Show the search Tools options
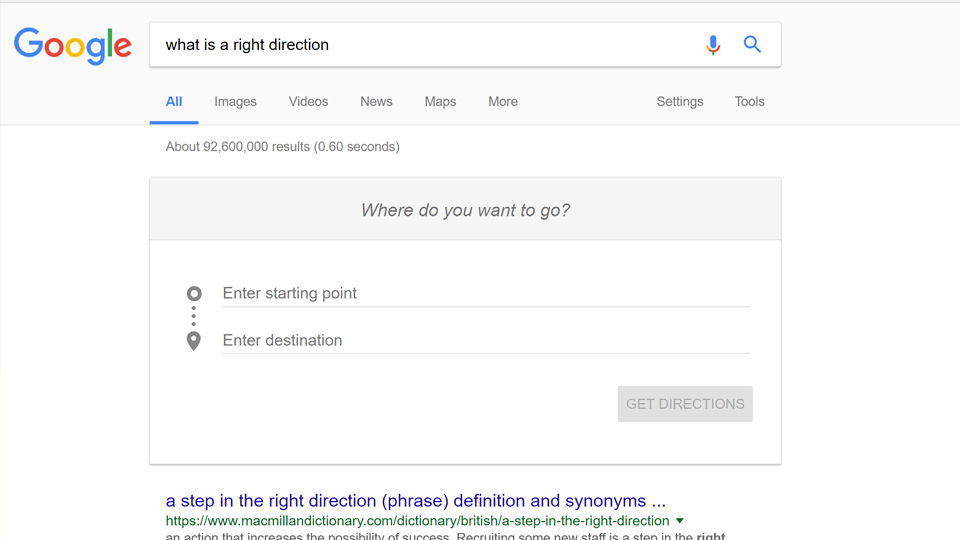The width and height of the screenshot is (960, 540). point(749,102)
